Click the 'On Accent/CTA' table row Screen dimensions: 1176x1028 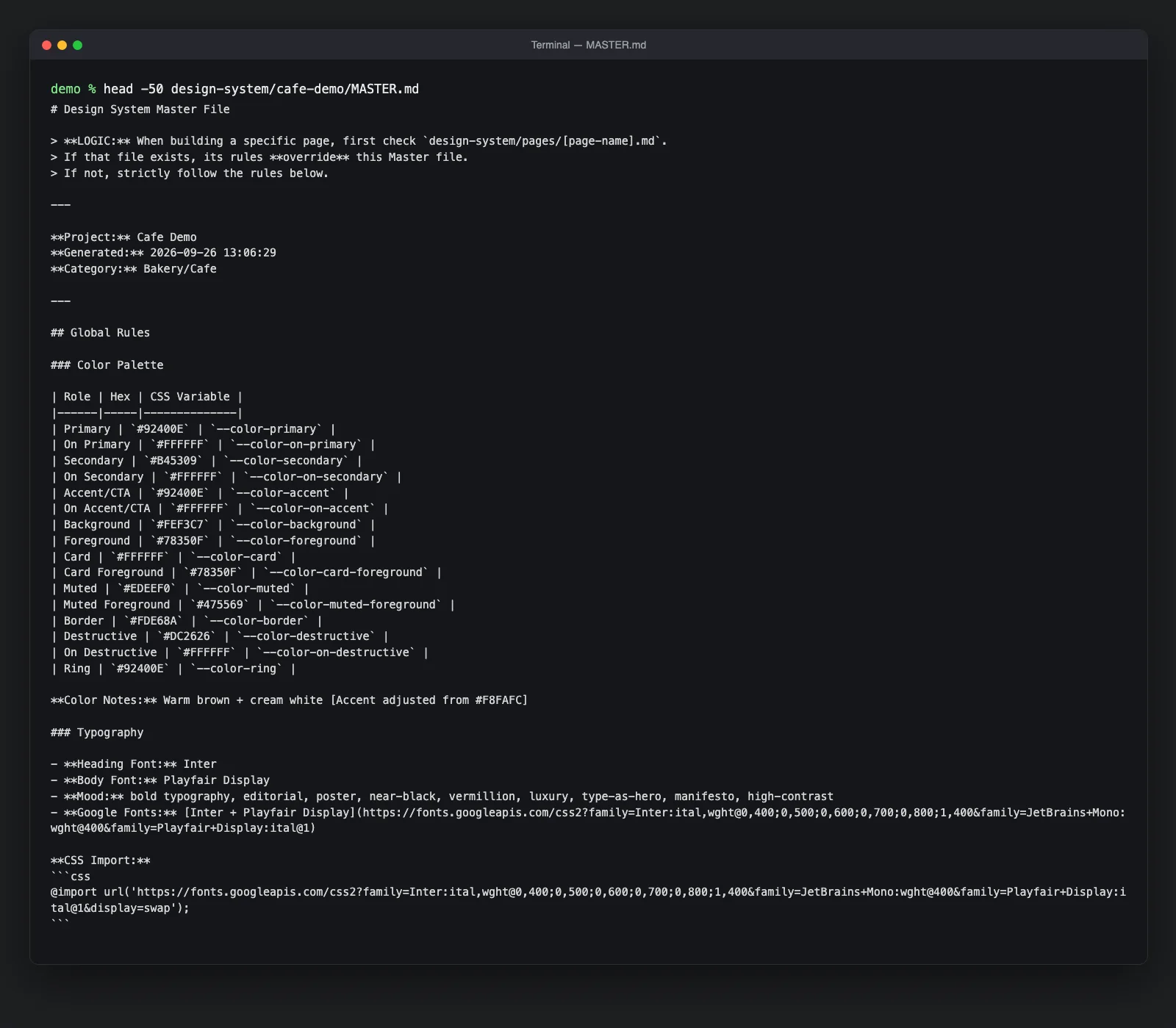pos(220,508)
